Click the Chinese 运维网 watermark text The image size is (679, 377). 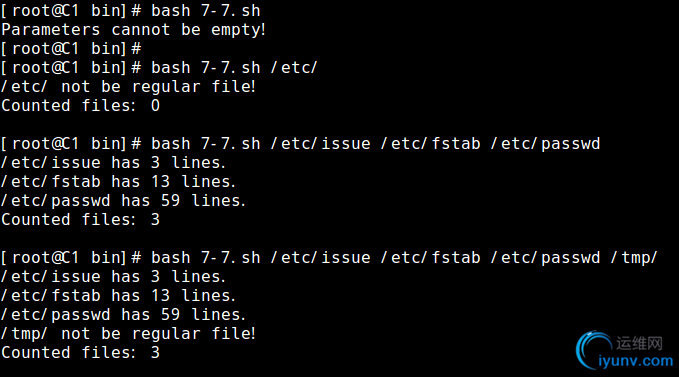point(640,343)
